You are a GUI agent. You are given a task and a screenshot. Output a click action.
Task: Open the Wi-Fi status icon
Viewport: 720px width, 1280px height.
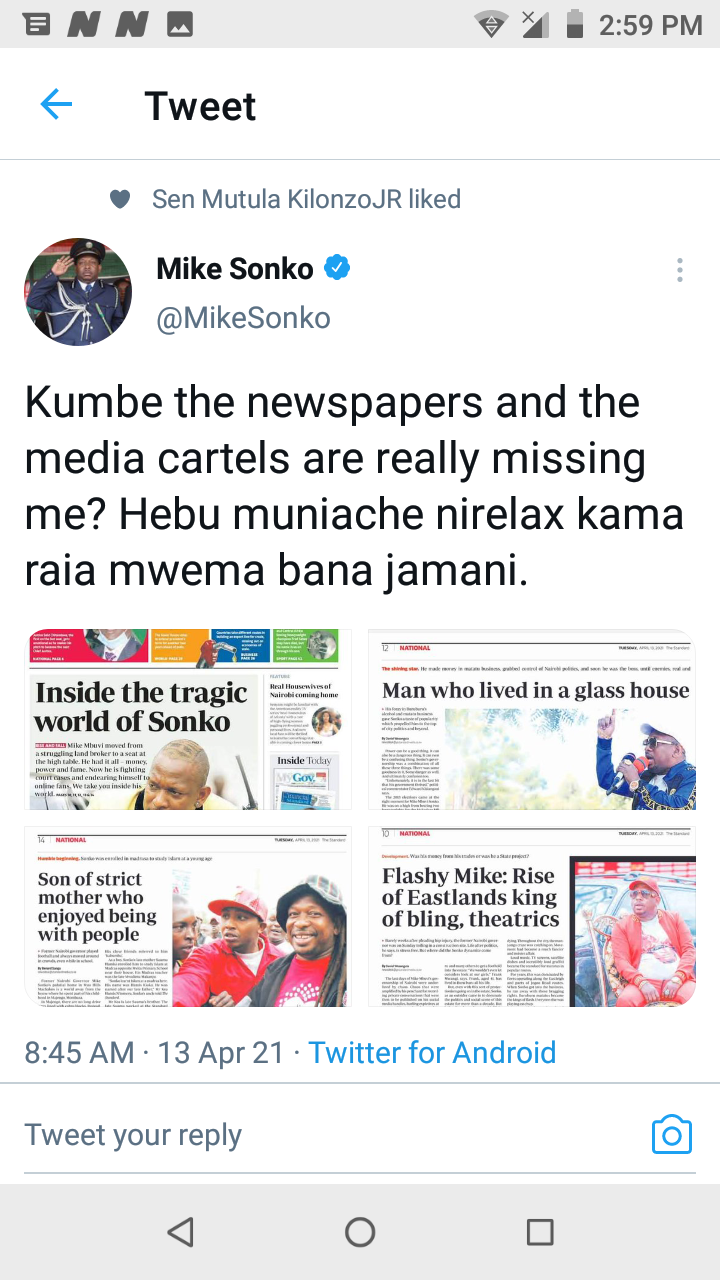tap(490, 24)
